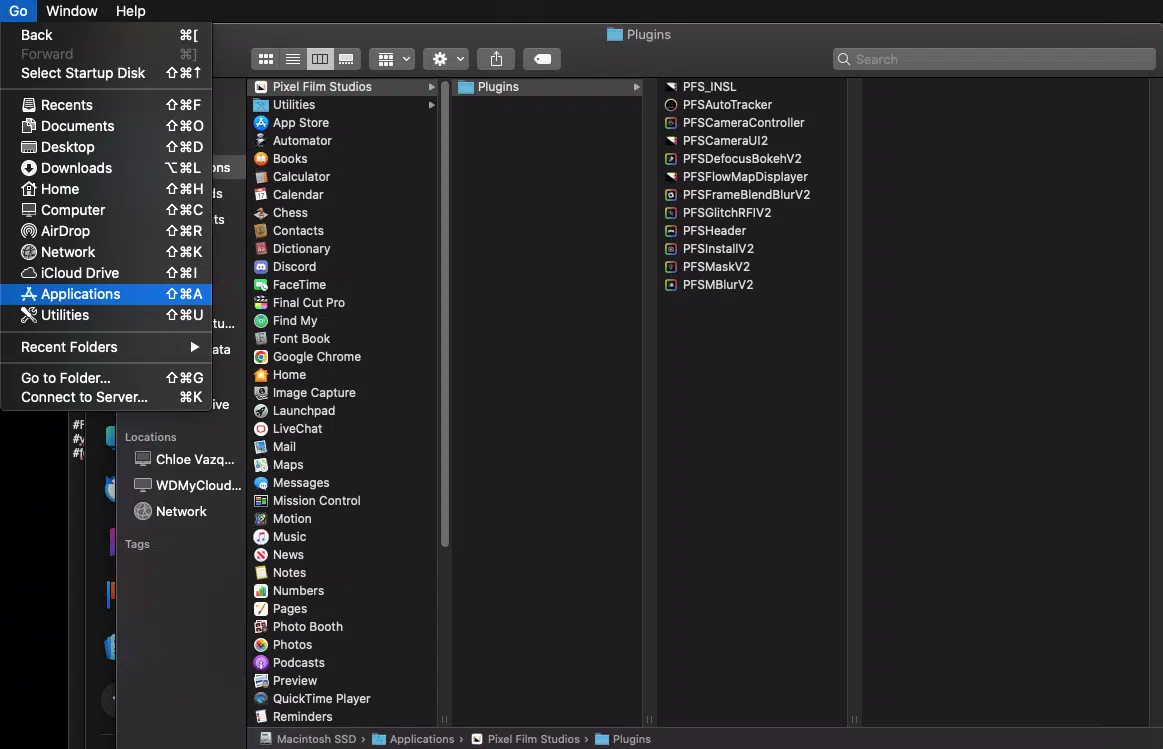The width and height of the screenshot is (1163, 749).
Task: Expand Plugins folder disclosure arrow
Action: tap(636, 87)
